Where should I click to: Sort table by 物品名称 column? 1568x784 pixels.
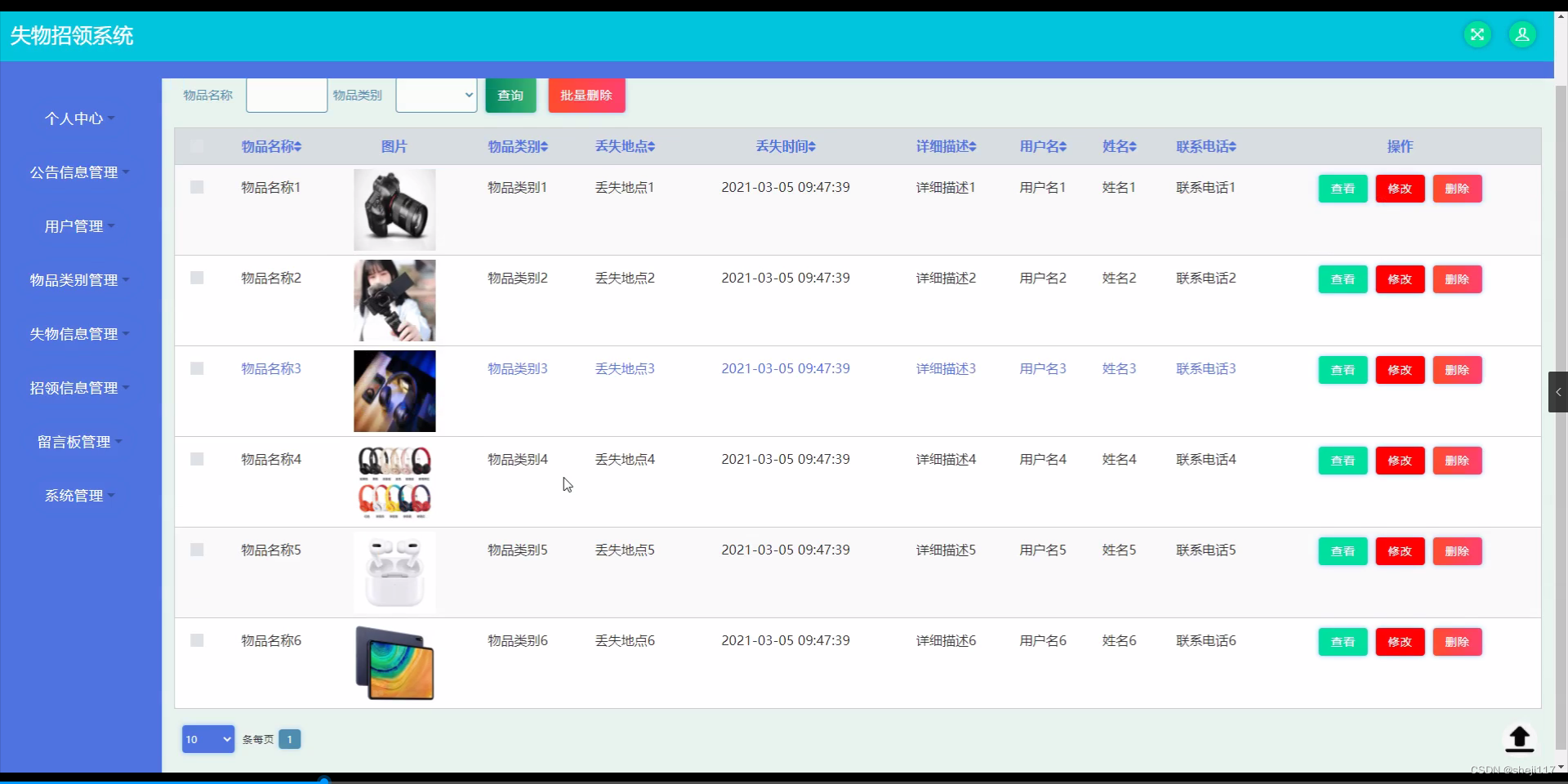pos(270,146)
